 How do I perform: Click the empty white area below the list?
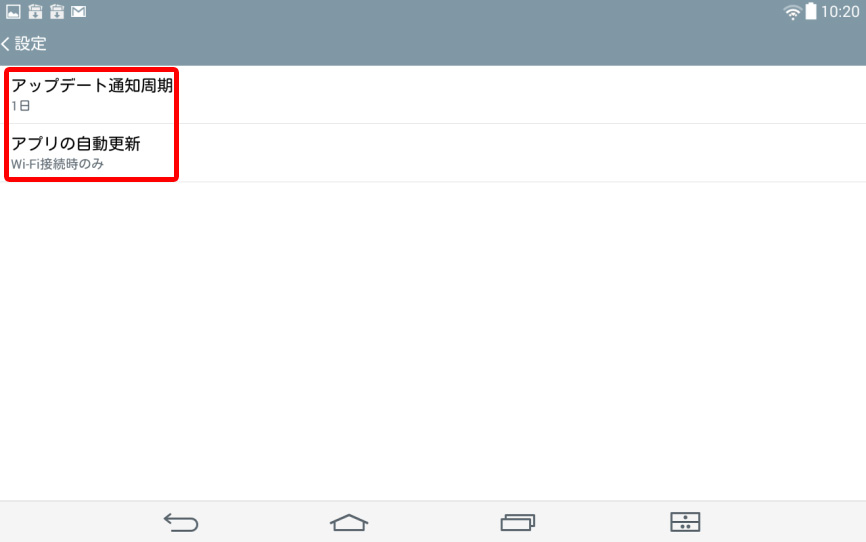coord(433,341)
